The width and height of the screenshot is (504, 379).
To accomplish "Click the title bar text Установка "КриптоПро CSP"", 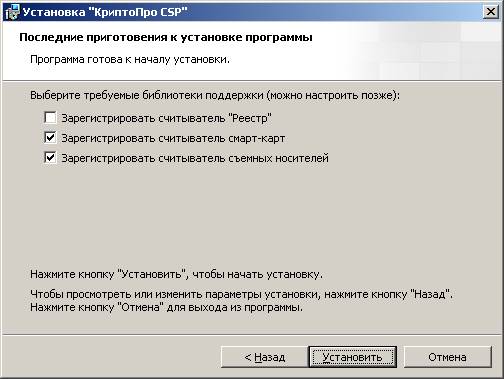I will pyautogui.click(x=105, y=12).
